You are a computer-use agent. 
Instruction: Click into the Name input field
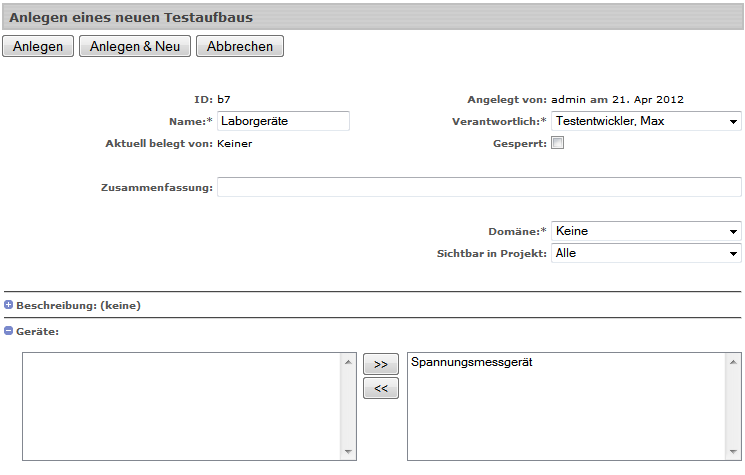pyautogui.click(x=283, y=121)
